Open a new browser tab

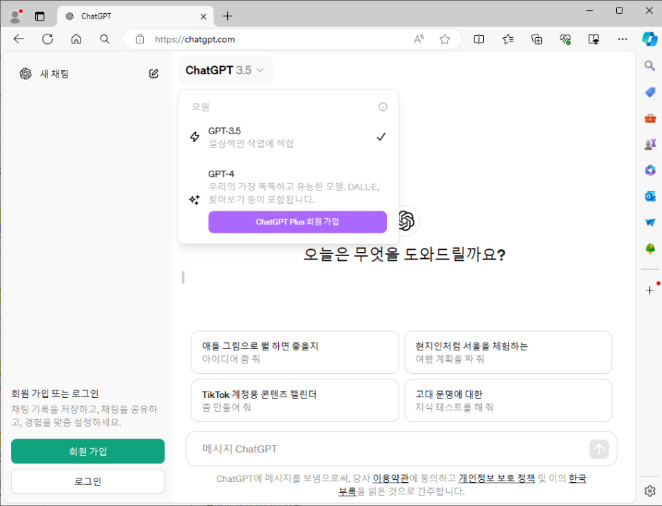[228, 16]
